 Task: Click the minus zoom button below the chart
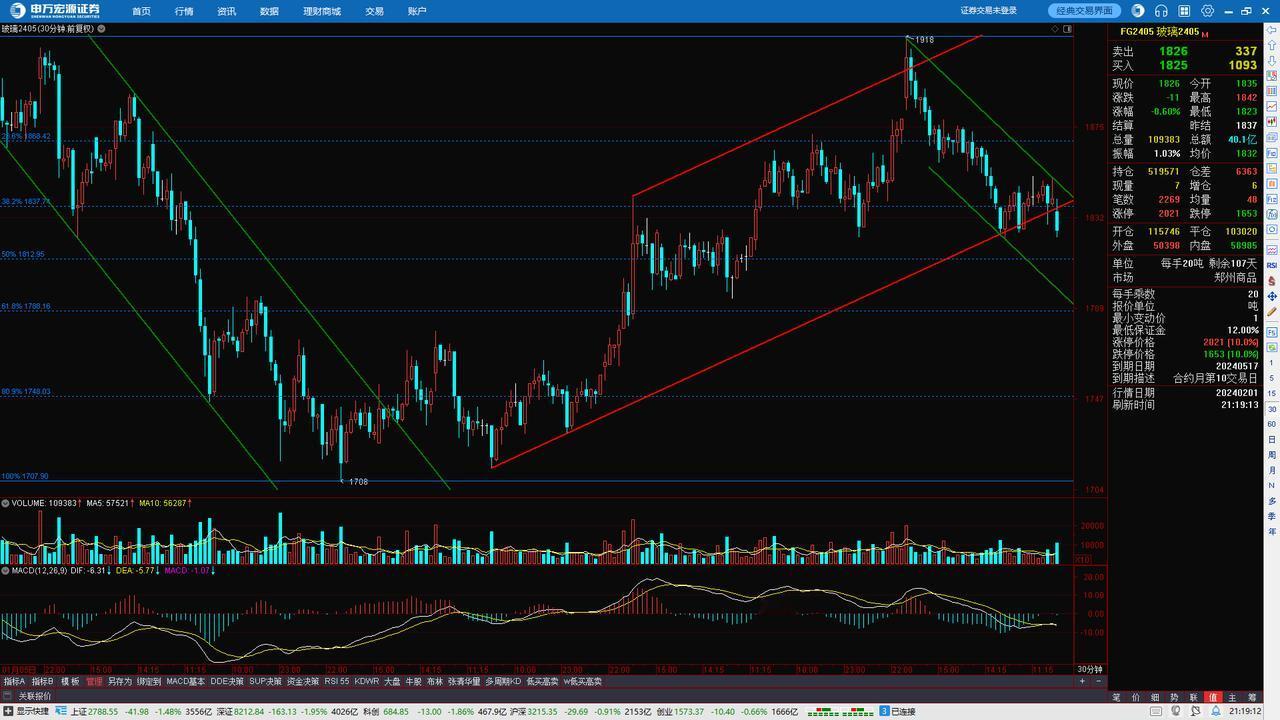[x=1098, y=681]
